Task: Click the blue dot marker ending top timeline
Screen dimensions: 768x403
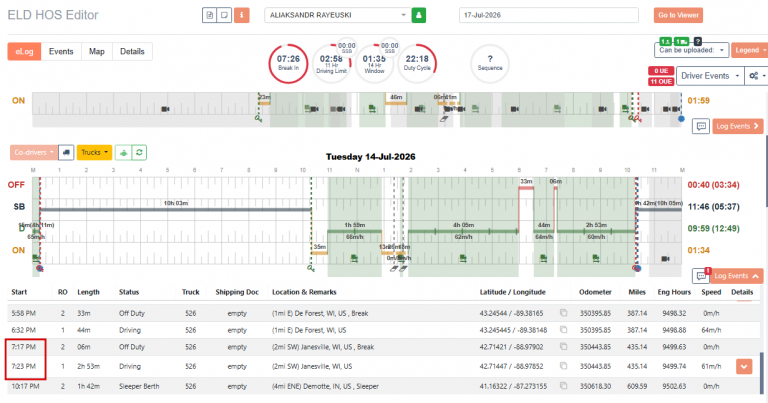Action: (x=681, y=119)
